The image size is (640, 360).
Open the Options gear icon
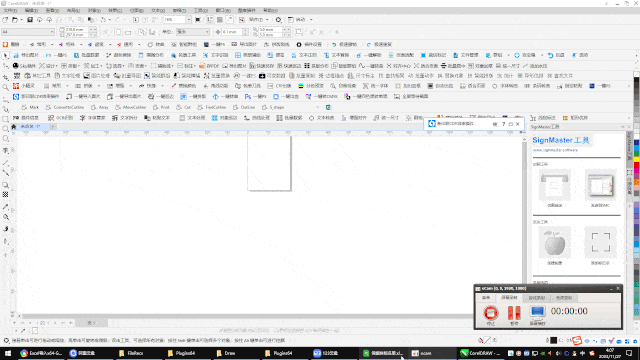[278, 20]
